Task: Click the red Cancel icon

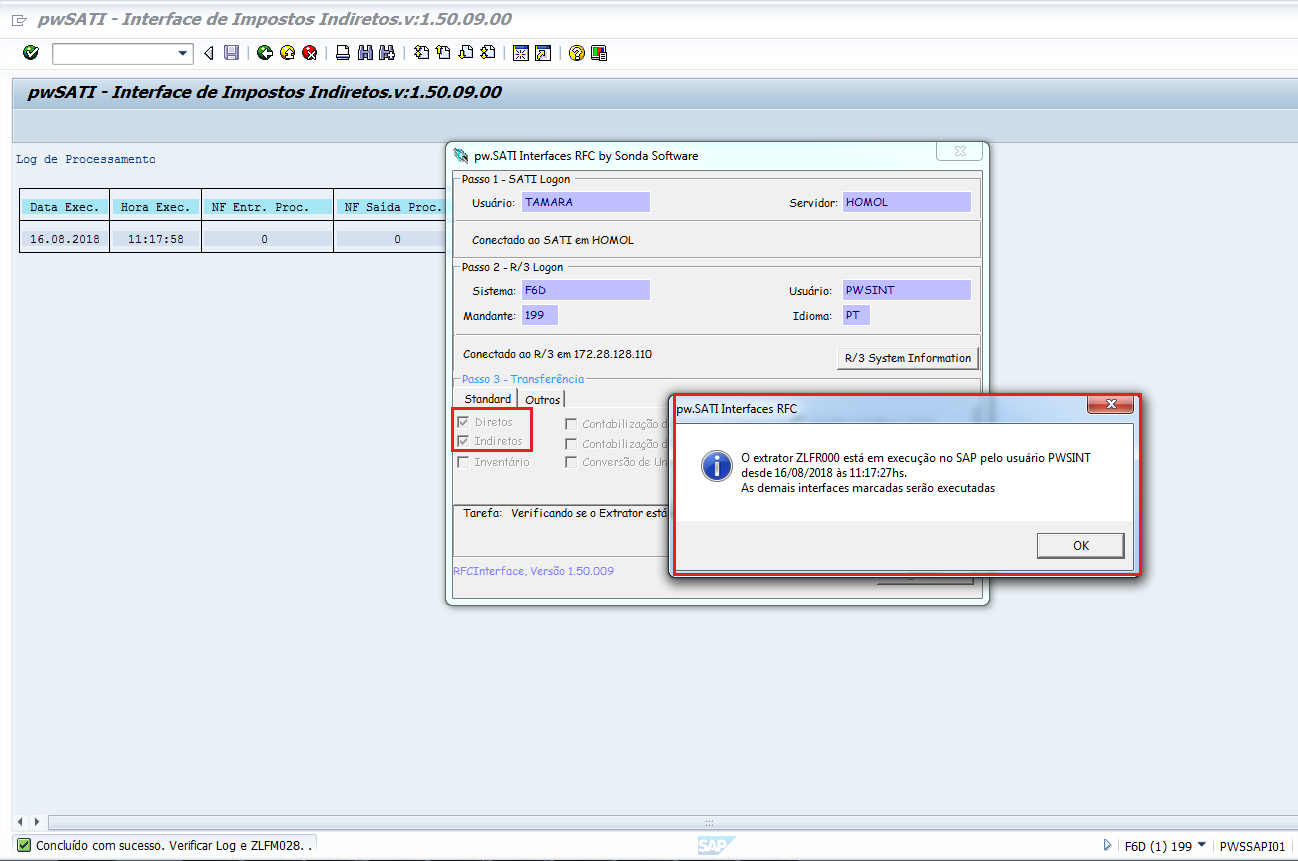Action: click(x=310, y=53)
